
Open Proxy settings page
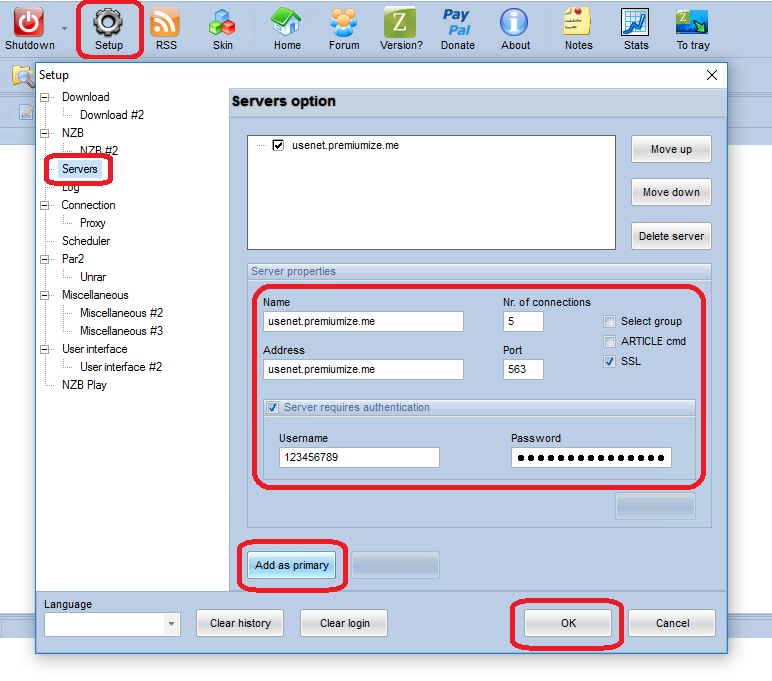coord(93,223)
